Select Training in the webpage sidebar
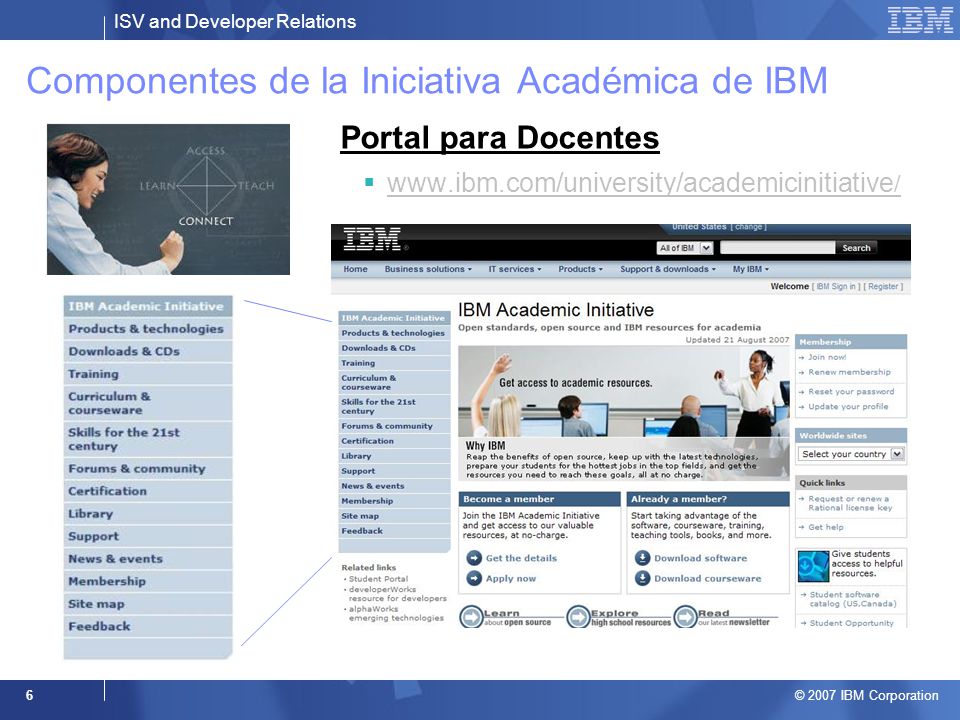 393,363
